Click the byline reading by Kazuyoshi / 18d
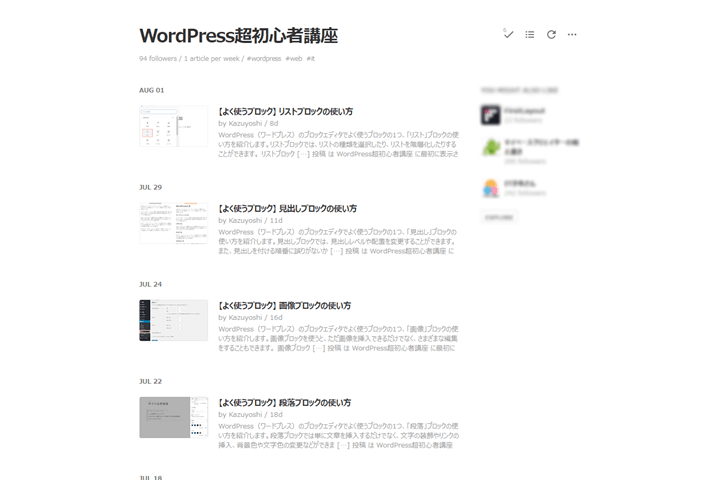This screenshot has height=480, width=720. (250, 414)
